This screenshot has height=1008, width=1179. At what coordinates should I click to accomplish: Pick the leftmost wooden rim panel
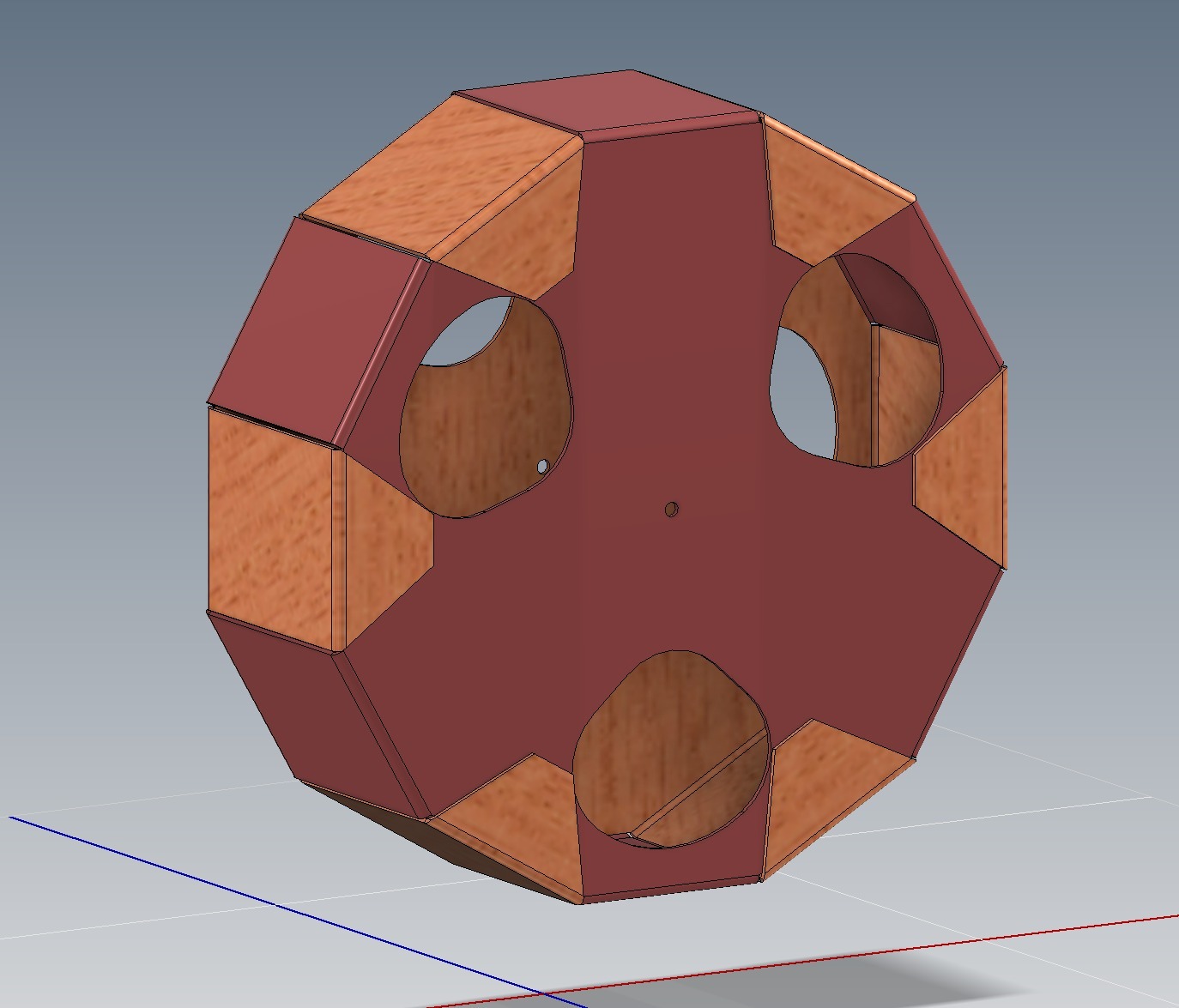coord(268,523)
